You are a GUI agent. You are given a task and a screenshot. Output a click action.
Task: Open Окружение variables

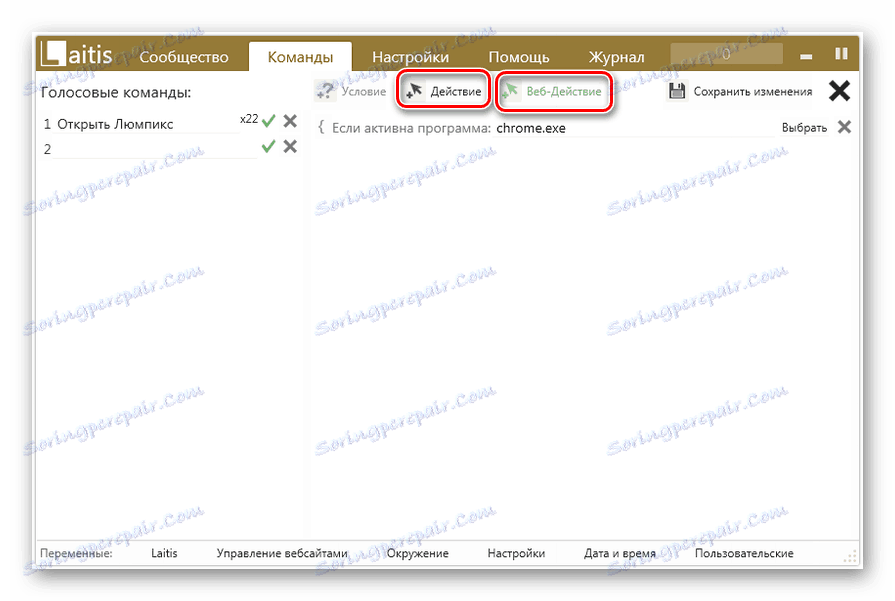pos(417,553)
